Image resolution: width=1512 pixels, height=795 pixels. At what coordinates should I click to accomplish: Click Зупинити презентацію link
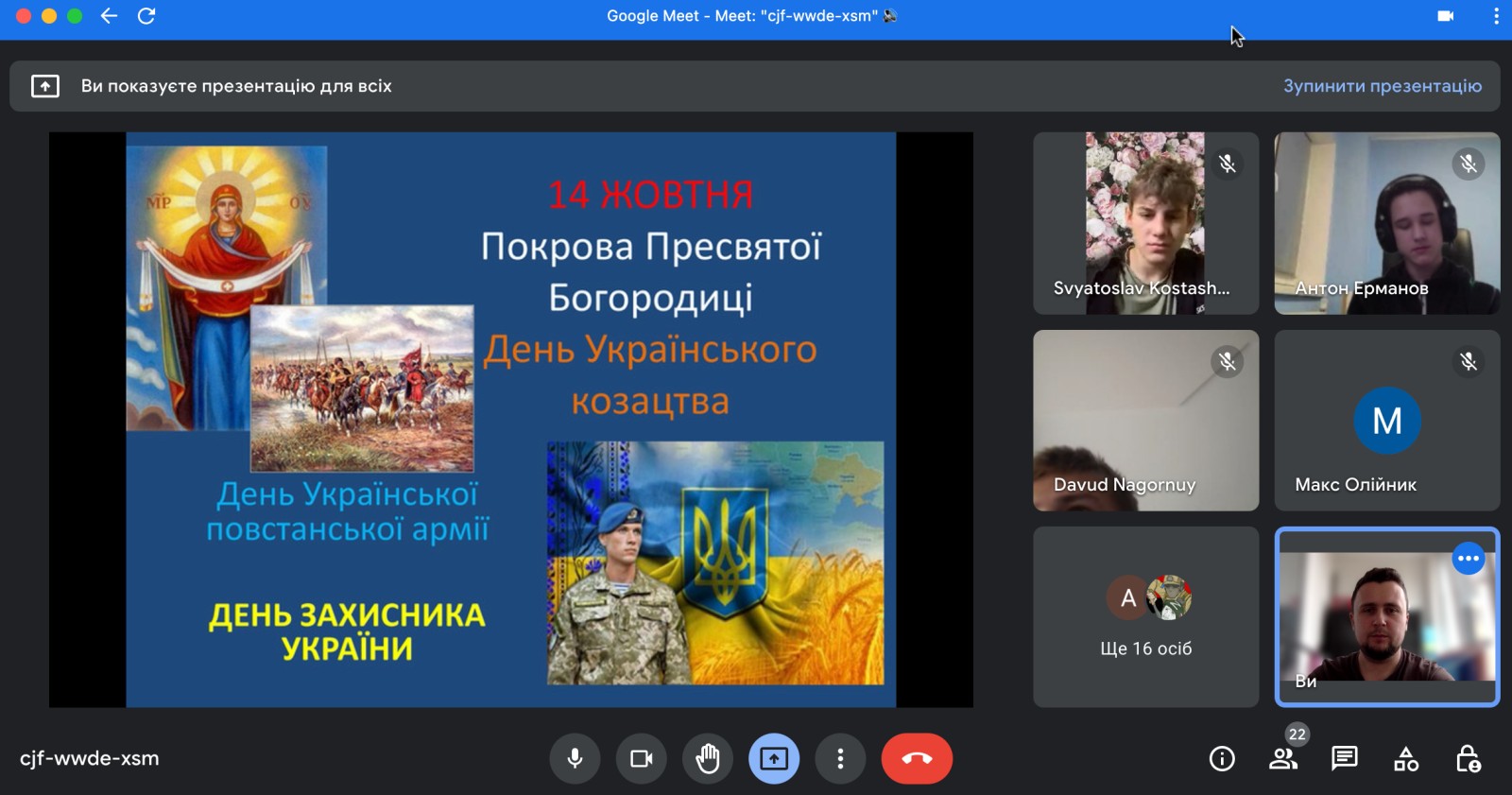click(x=1382, y=86)
